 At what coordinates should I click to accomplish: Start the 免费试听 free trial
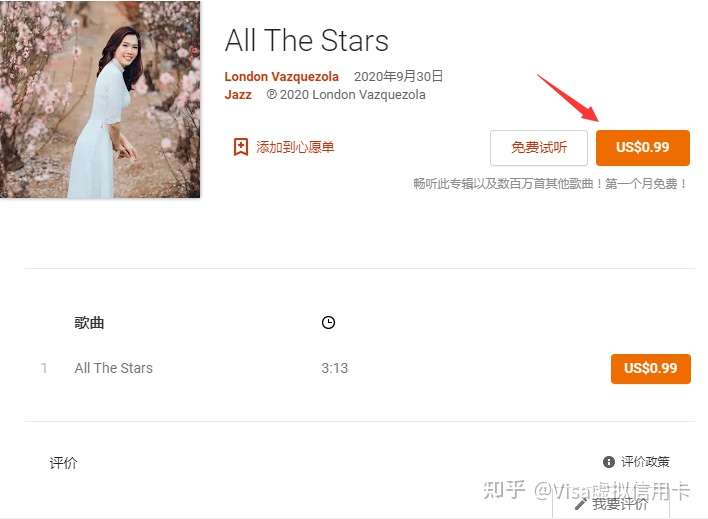[539, 148]
